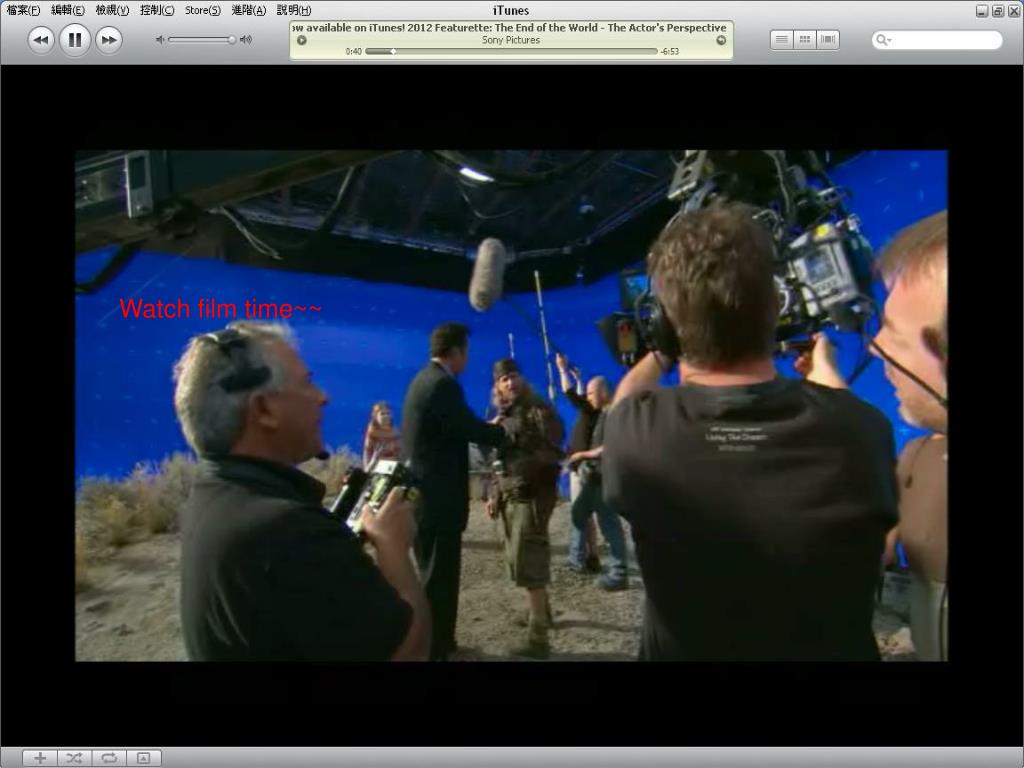
Task: Click the scrolling featurette title text
Action: [x=510, y=27]
